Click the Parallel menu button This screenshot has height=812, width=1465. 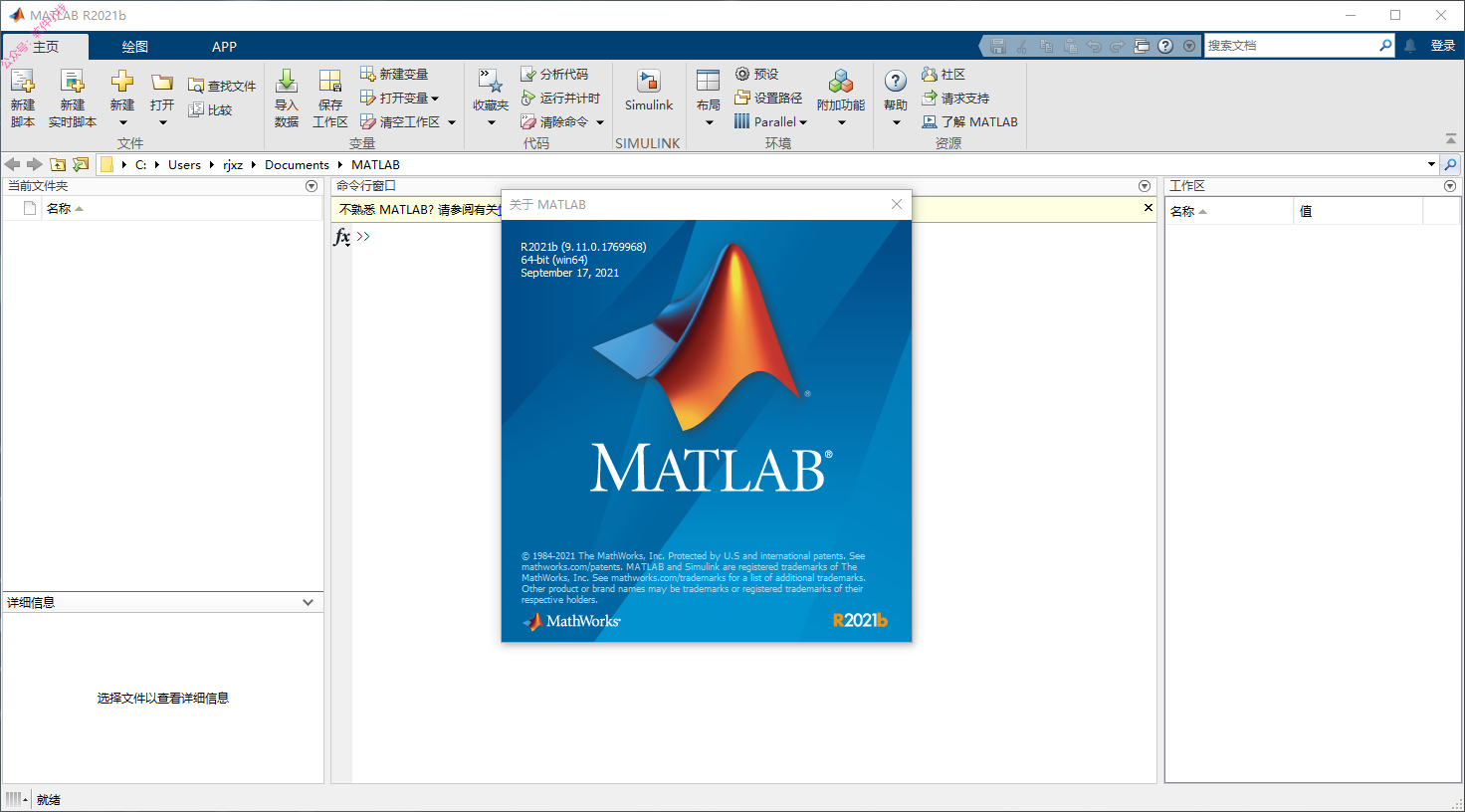tap(770, 122)
